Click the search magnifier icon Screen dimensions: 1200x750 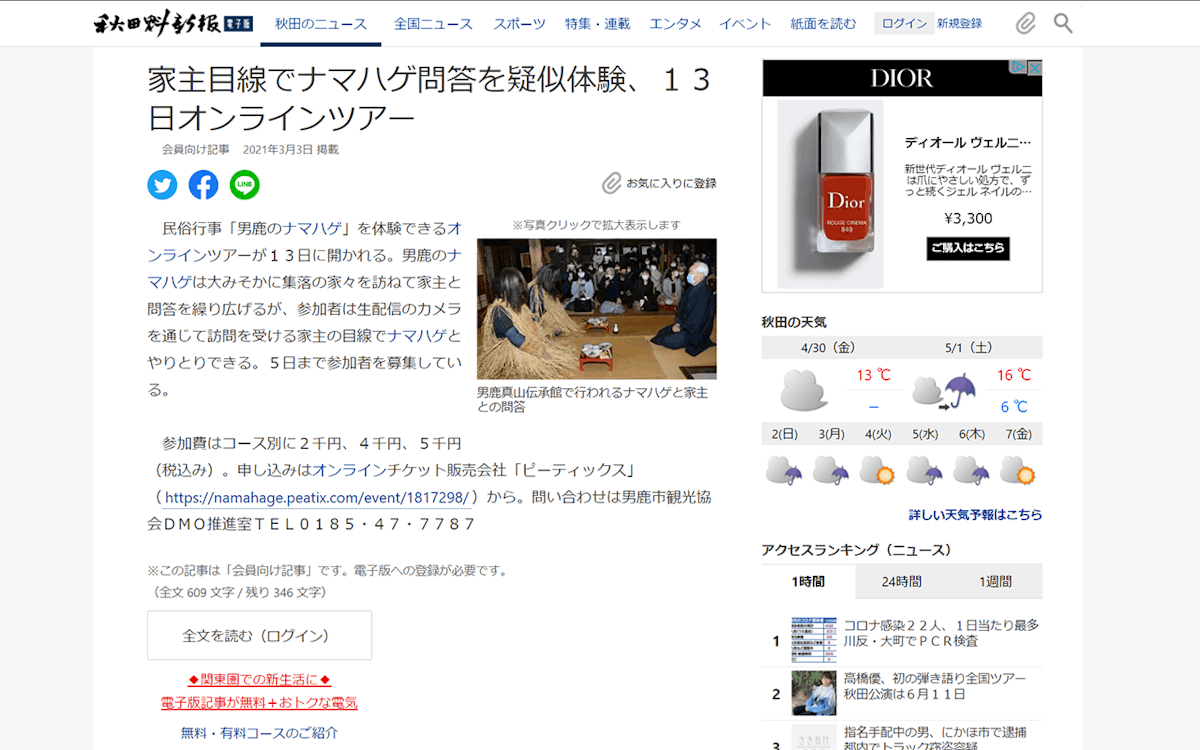tap(1063, 23)
